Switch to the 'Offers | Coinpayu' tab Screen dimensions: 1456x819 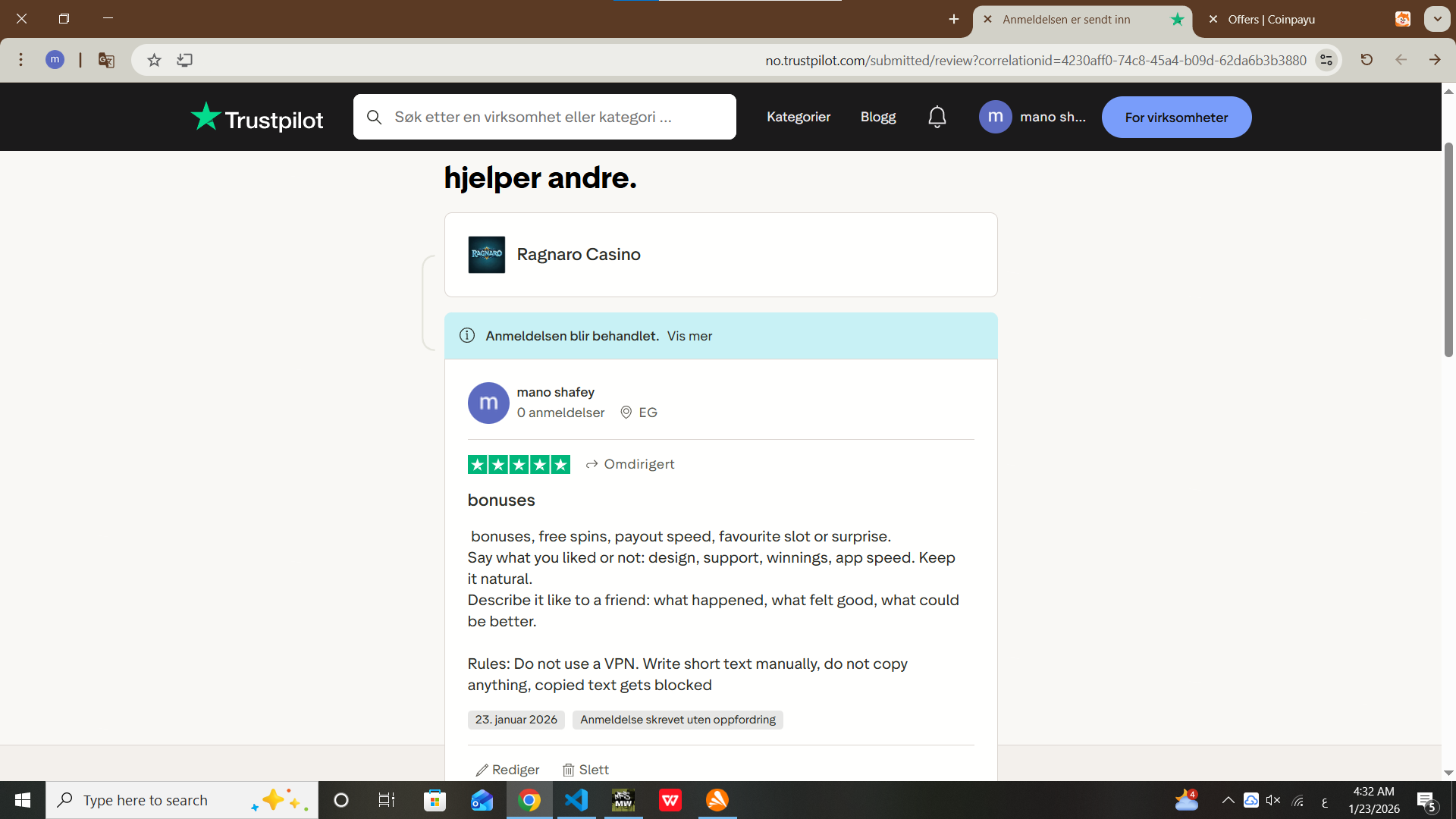point(1289,20)
